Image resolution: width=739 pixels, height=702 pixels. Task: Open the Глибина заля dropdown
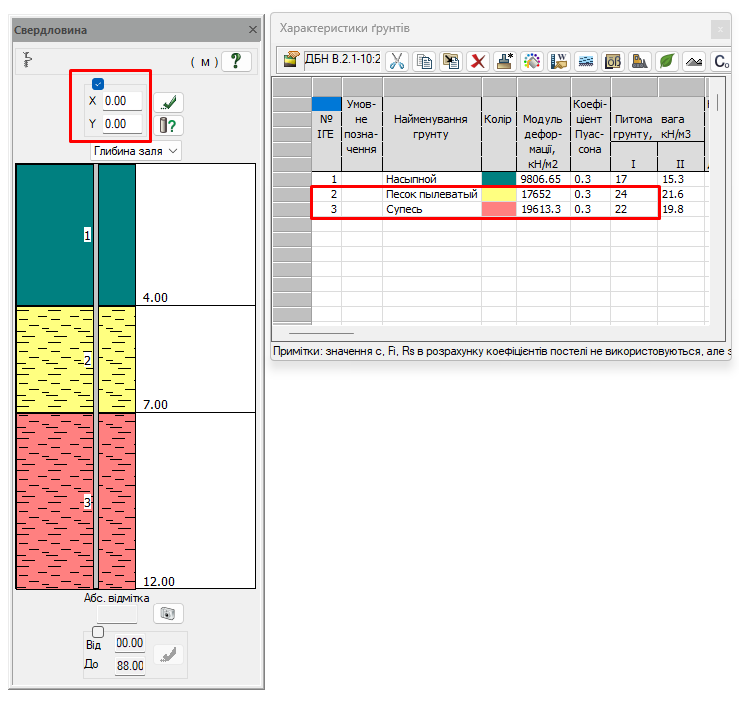(x=136, y=151)
